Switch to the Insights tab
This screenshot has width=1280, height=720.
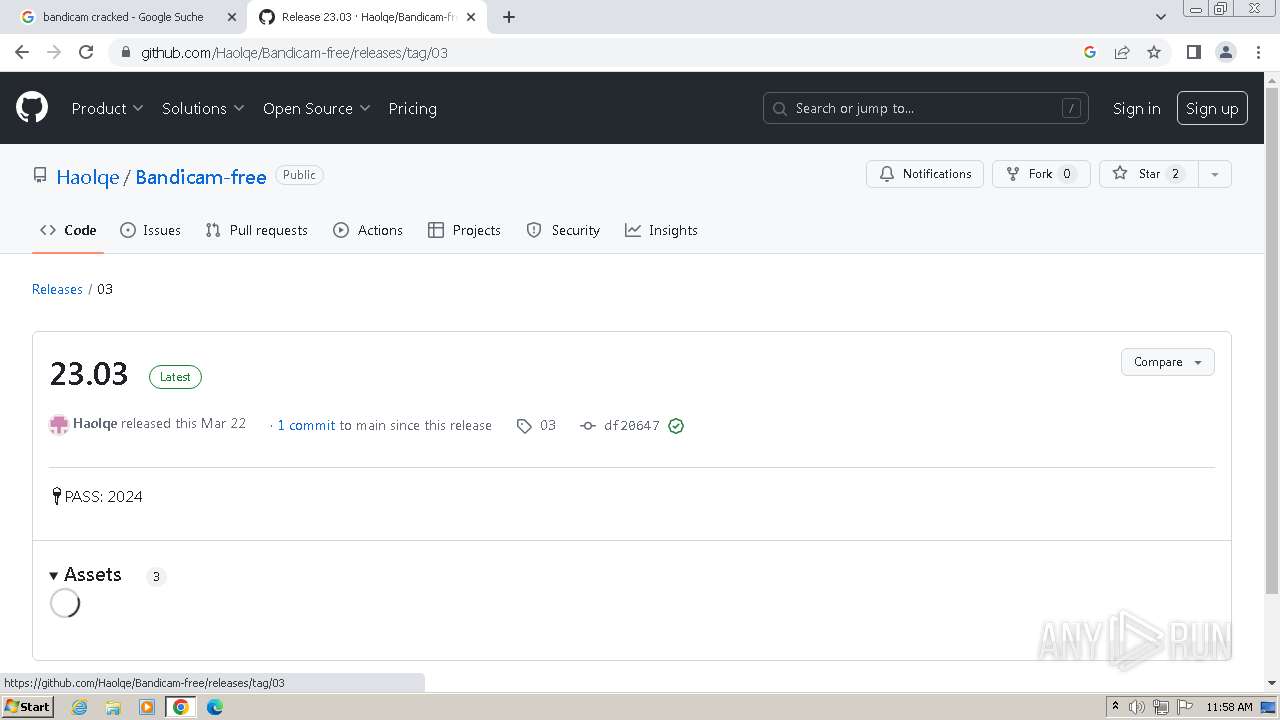pyautogui.click(x=662, y=230)
